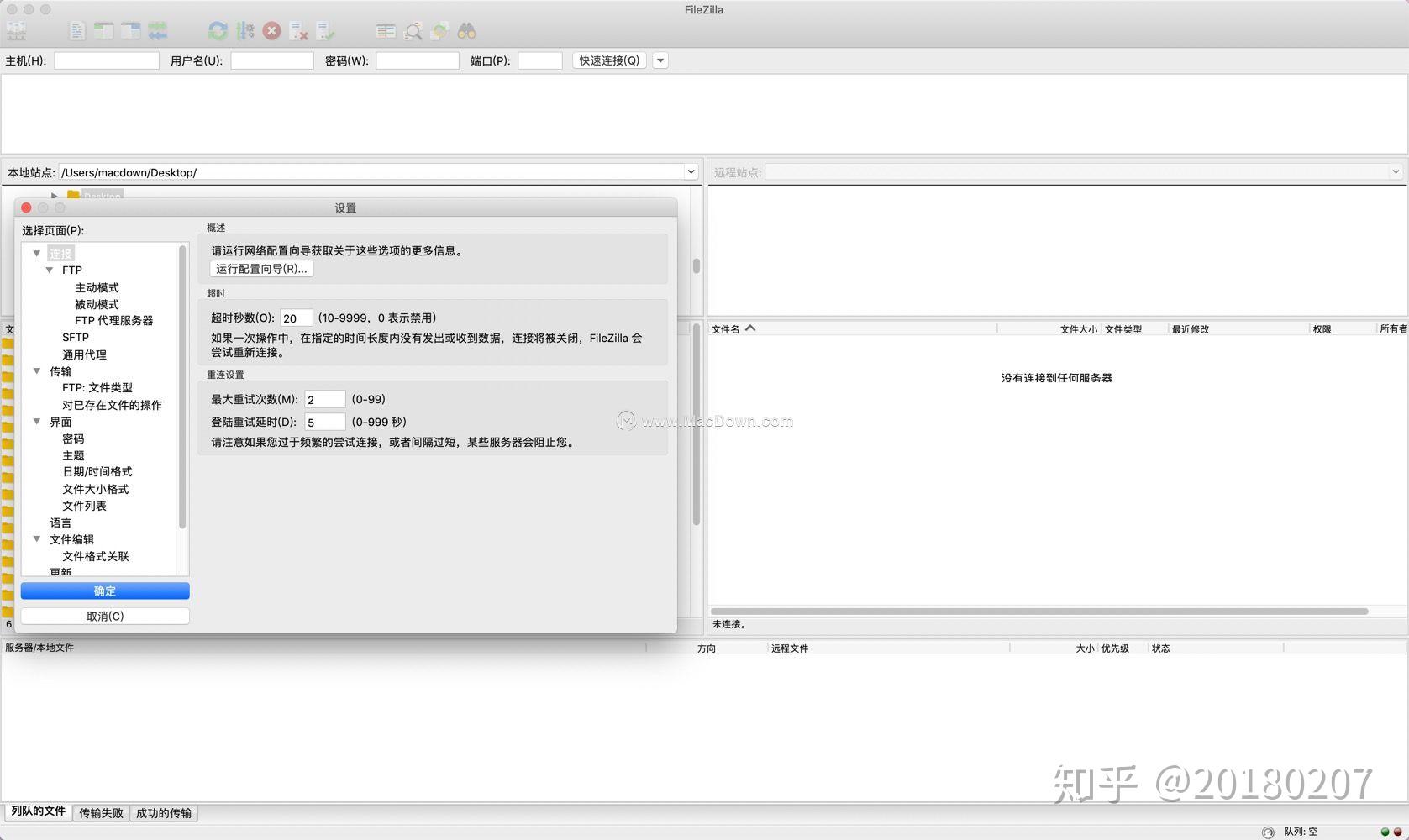This screenshot has height=840, width=1409.
Task: Toggle the local directory tree view
Action: tap(103, 30)
